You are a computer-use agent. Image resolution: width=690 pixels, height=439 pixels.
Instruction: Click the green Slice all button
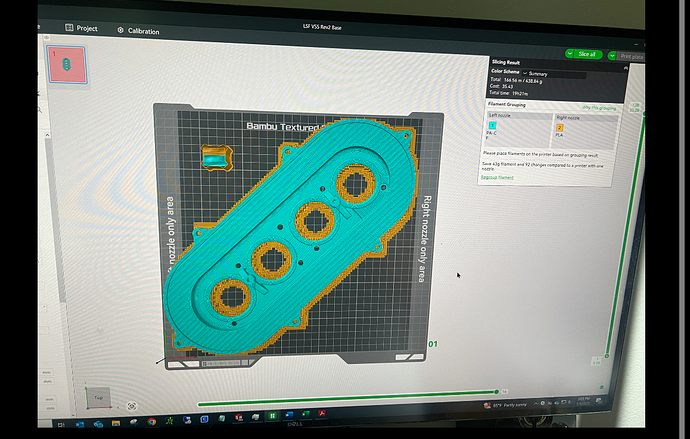[587, 54]
